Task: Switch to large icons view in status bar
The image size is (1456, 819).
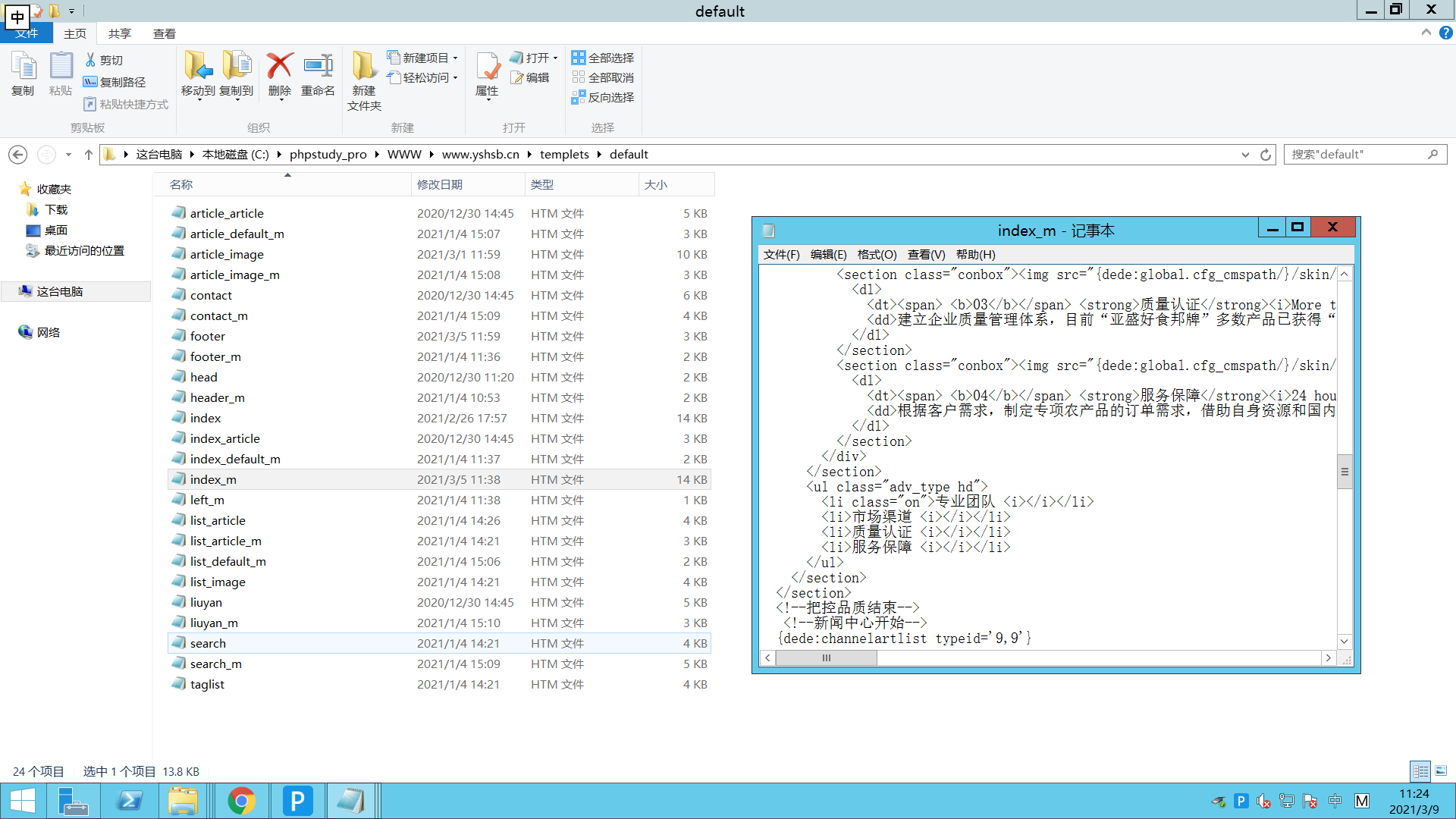Action: tap(1441, 771)
